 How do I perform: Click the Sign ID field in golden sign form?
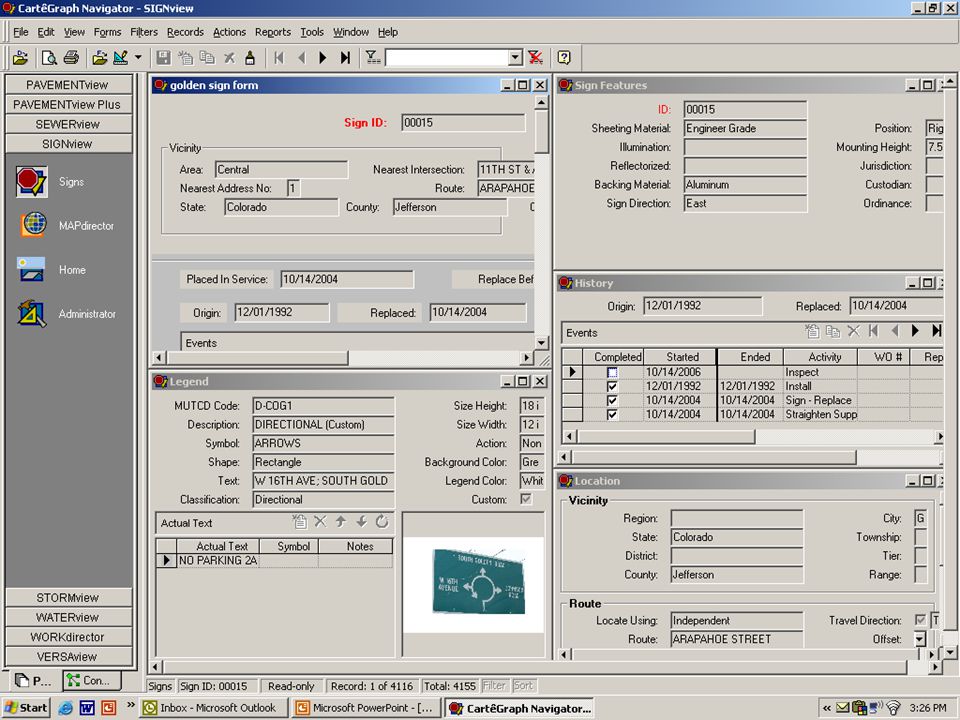tap(463, 122)
